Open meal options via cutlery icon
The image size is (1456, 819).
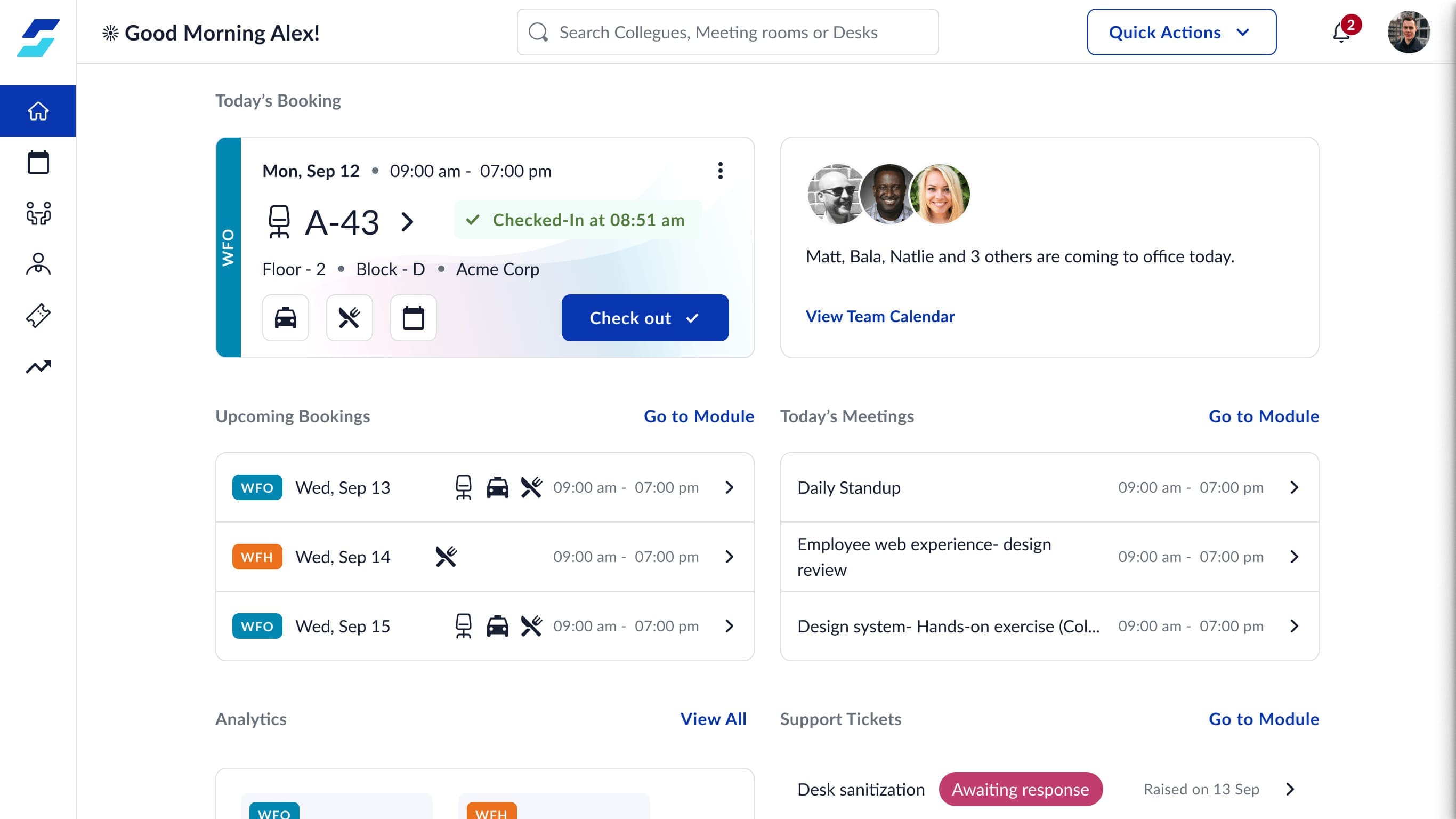(349, 318)
